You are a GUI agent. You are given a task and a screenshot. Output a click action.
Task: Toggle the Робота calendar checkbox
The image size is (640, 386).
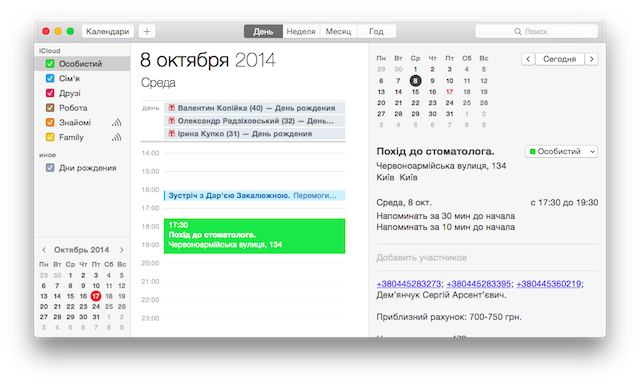50,108
